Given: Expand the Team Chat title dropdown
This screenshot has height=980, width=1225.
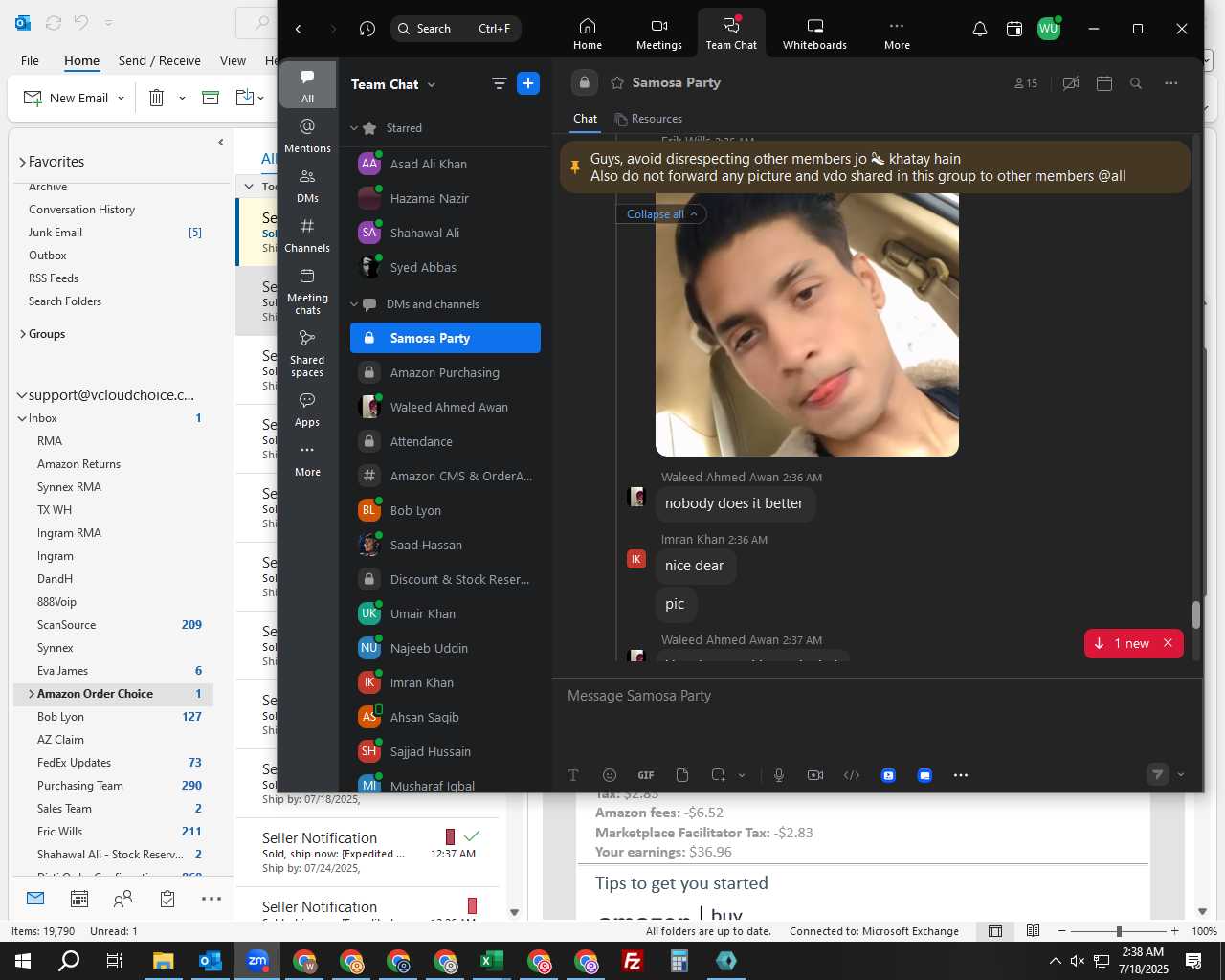Looking at the screenshot, I should pyautogui.click(x=432, y=84).
